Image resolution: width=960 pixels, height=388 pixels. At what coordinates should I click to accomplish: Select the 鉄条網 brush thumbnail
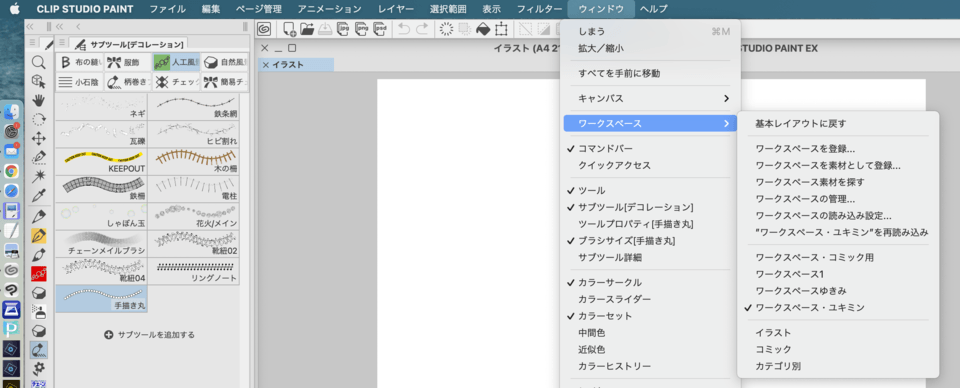tap(194, 106)
